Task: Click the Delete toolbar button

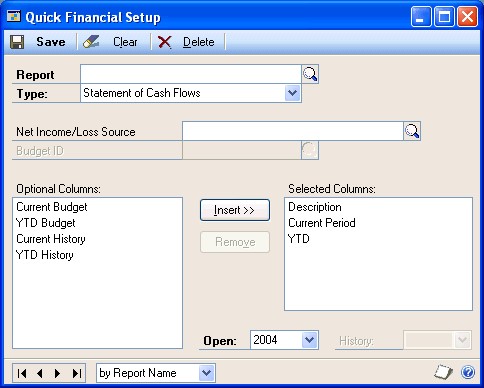Action: click(x=186, y=42)
